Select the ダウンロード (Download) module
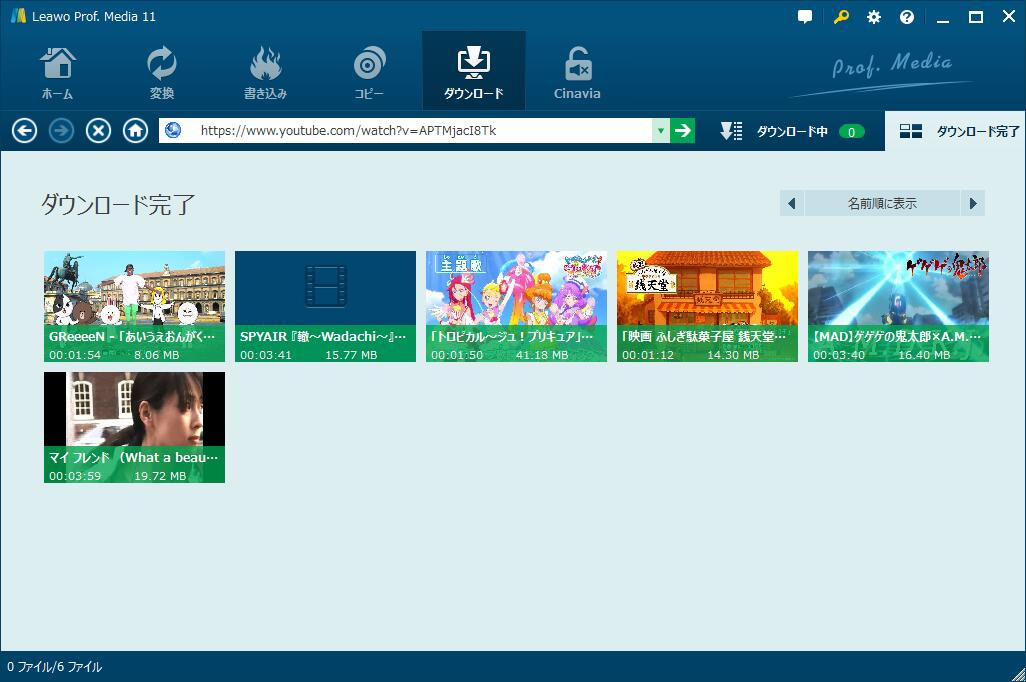The height and width of the screenshot is (682, 1026). (x=474, y=72)
